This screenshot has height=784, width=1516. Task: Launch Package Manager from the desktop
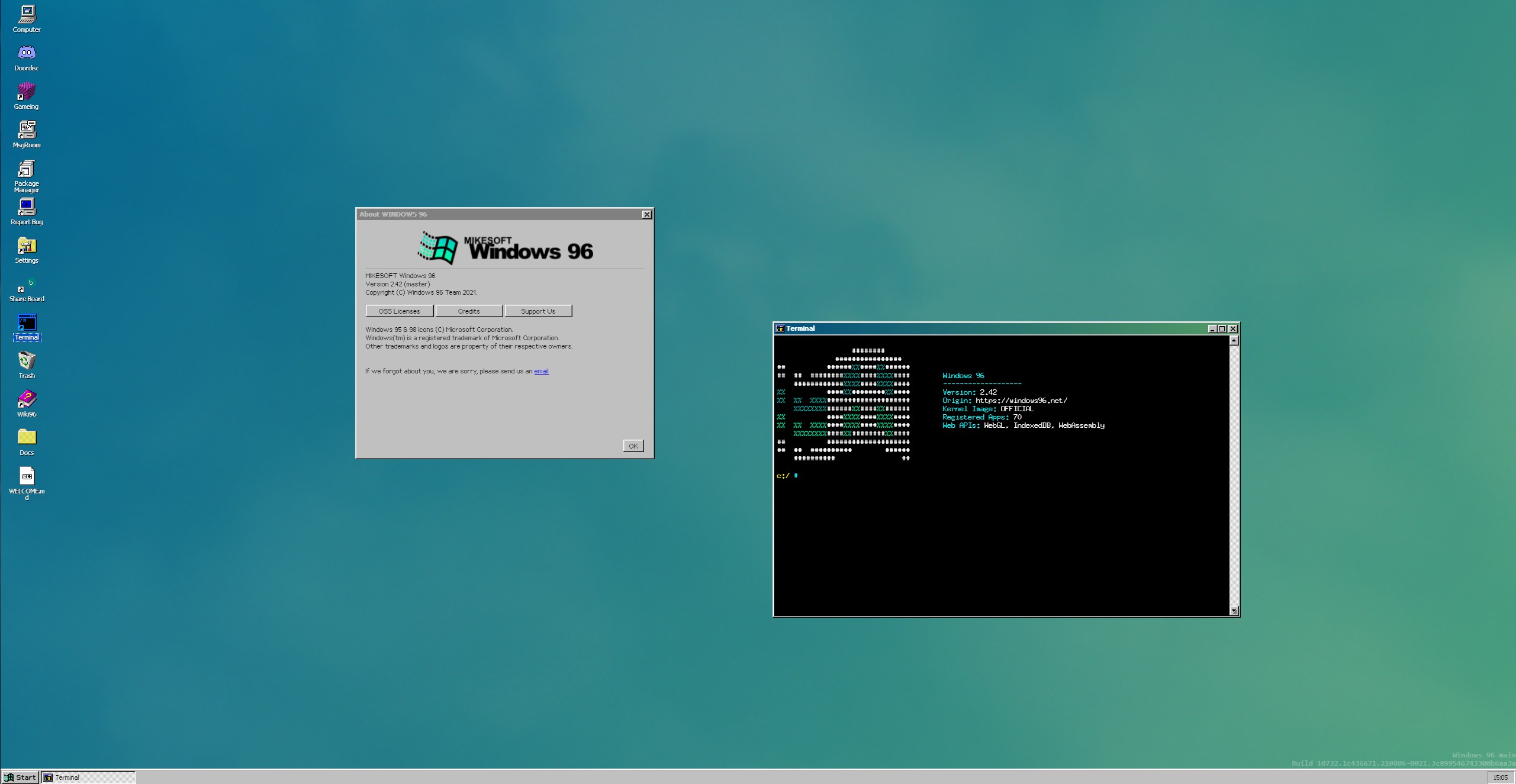pyautogui.click(x=27, y=176)
